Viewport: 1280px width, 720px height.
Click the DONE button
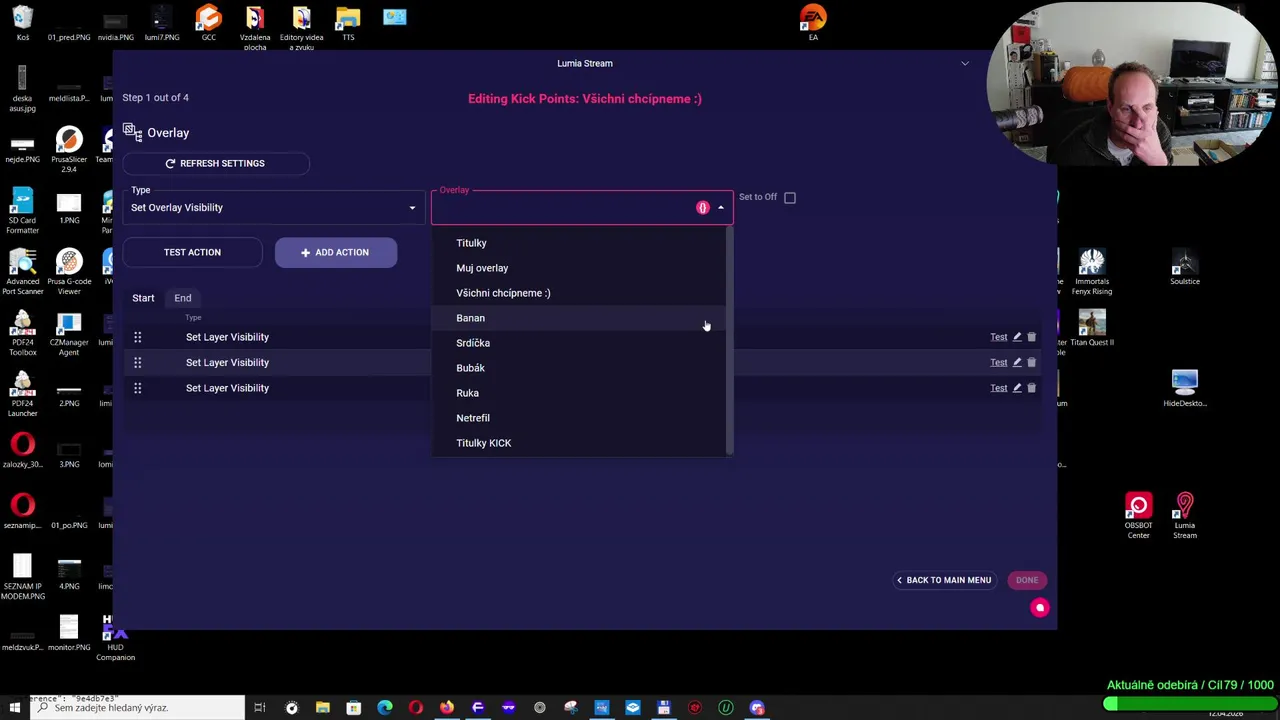(1027, 580)
